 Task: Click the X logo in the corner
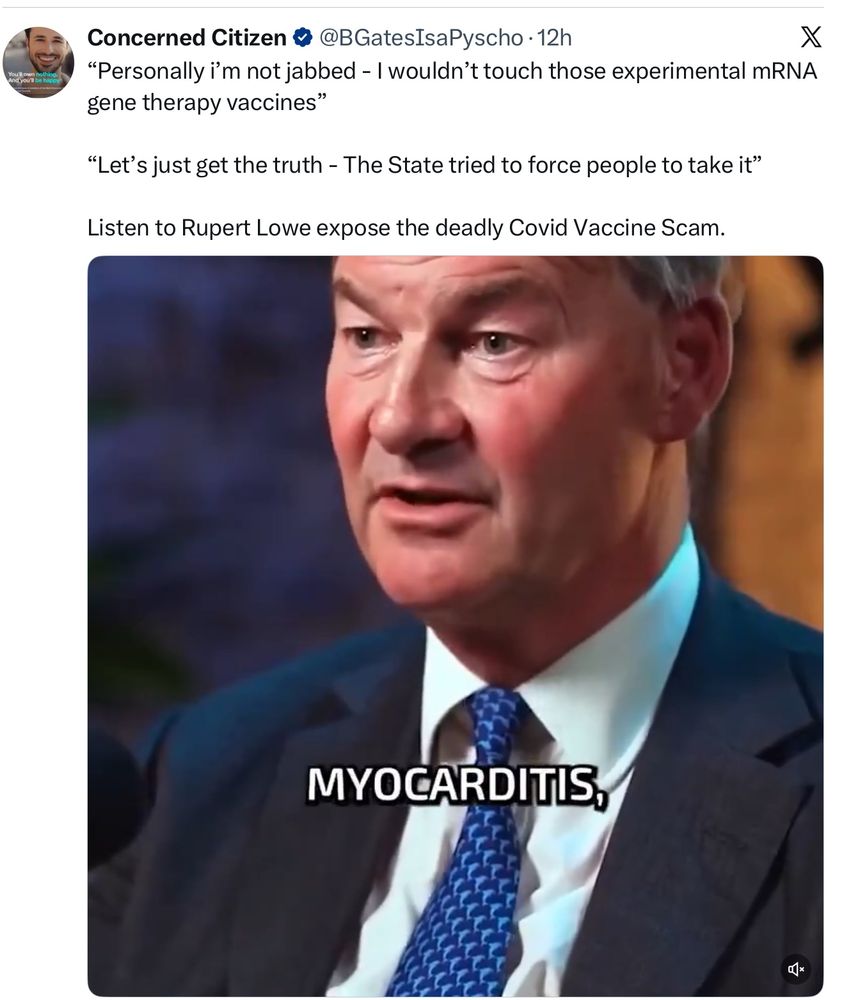coord(811,37)
